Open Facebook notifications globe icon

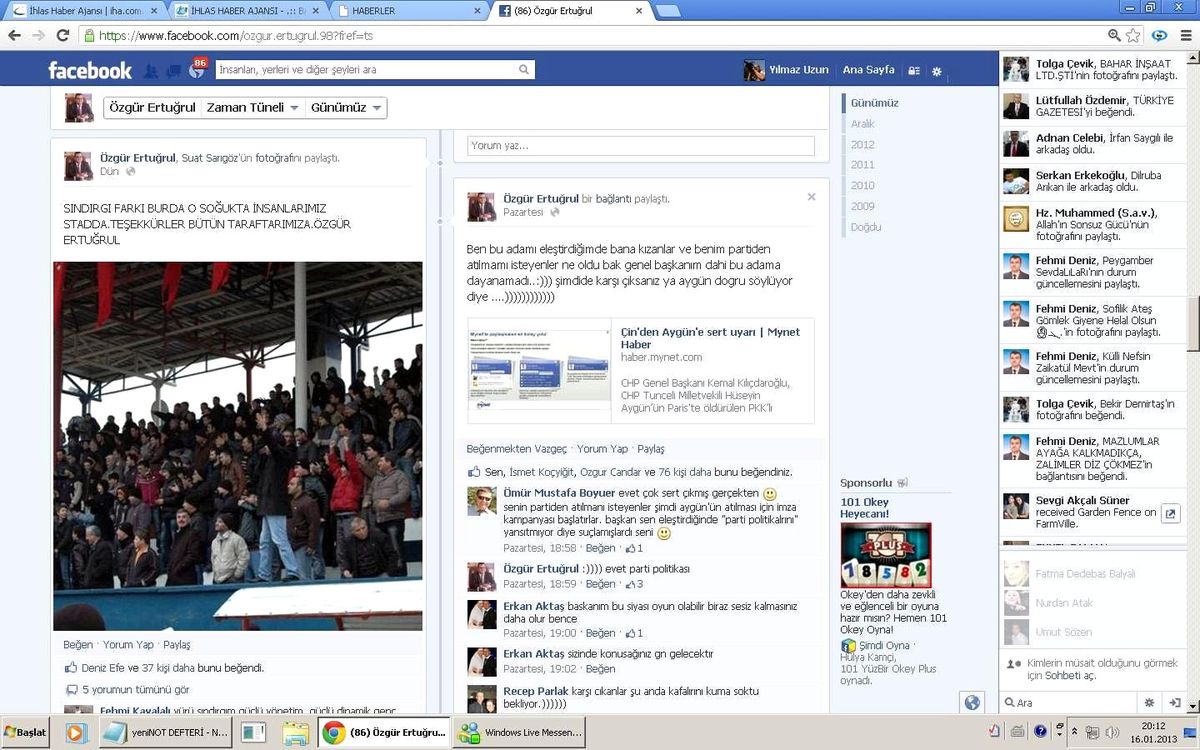point(196,71)
